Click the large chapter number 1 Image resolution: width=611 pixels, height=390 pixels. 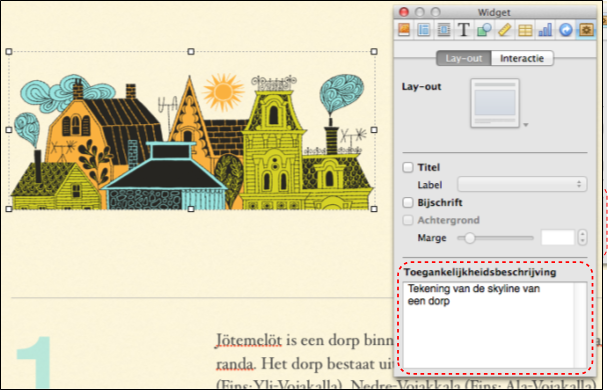(34, 362)
